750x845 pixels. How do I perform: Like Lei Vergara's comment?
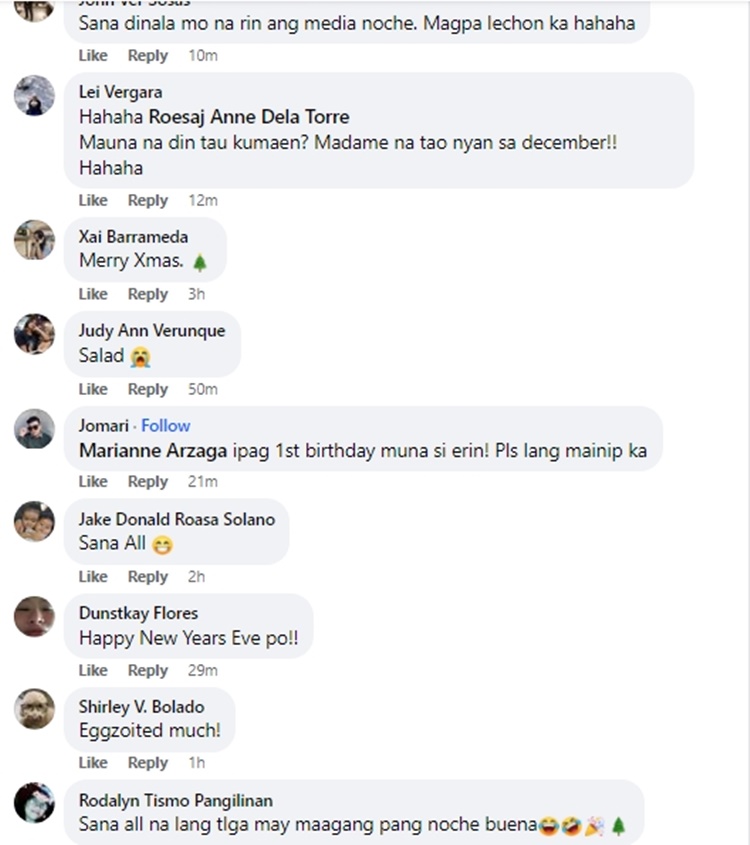pyautogui.click(x=93, y=200)
